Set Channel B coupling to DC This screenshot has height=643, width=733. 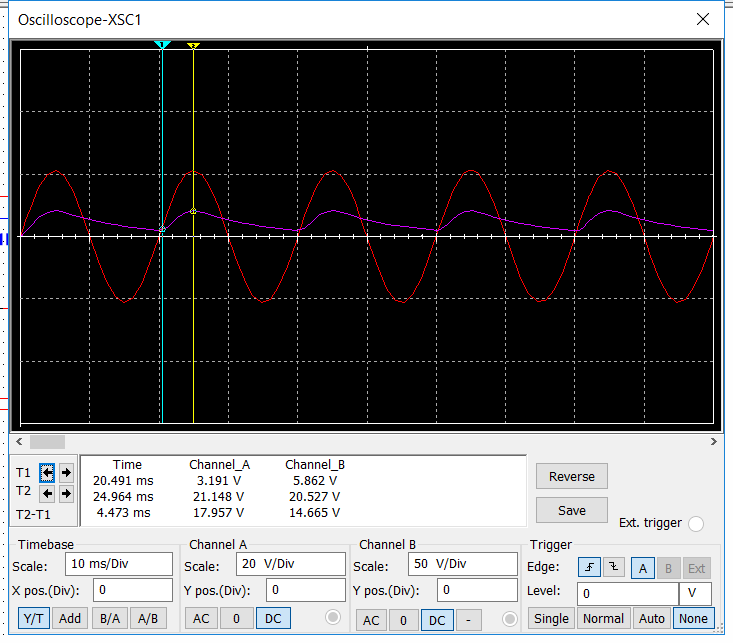tap(437, 619)
